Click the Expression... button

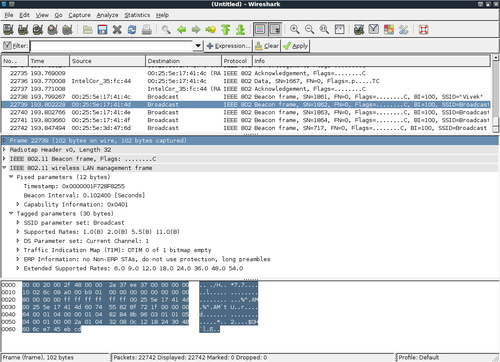pyautogui.click(x=228, y=46)
